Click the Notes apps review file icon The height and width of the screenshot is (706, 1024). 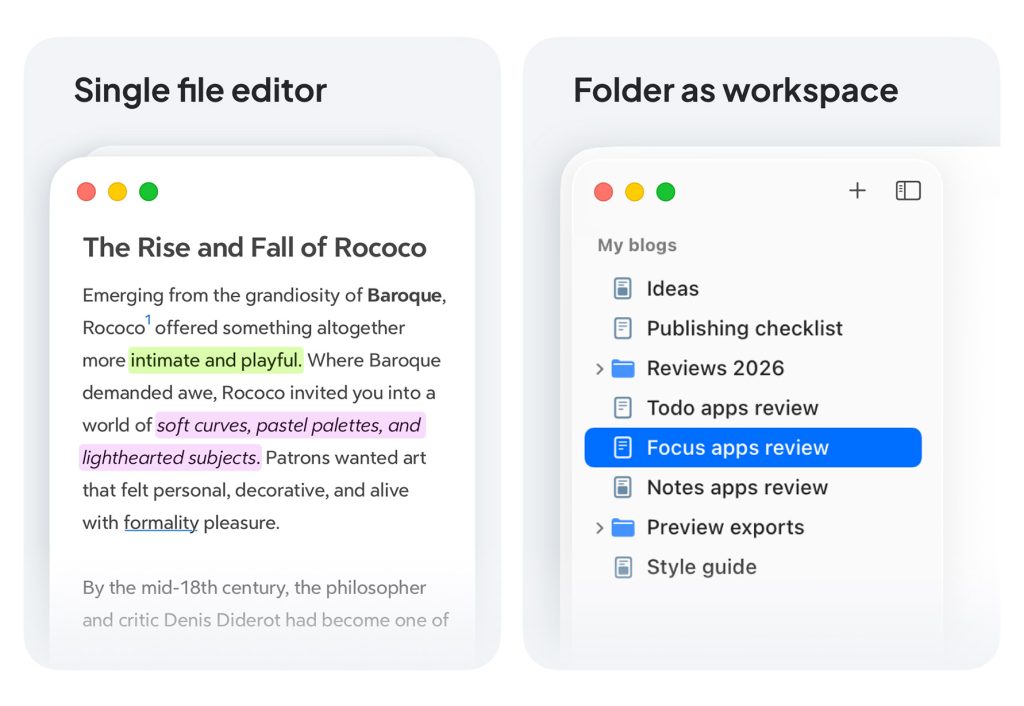pos(623,487)
